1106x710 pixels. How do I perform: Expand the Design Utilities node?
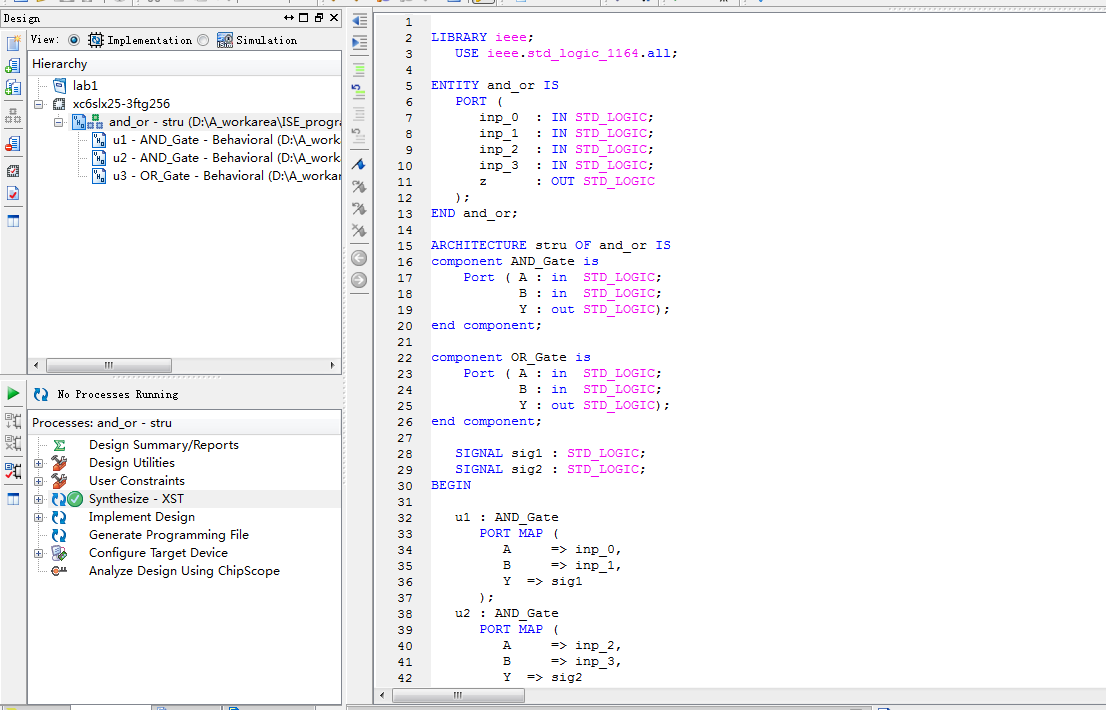[39, 463]
